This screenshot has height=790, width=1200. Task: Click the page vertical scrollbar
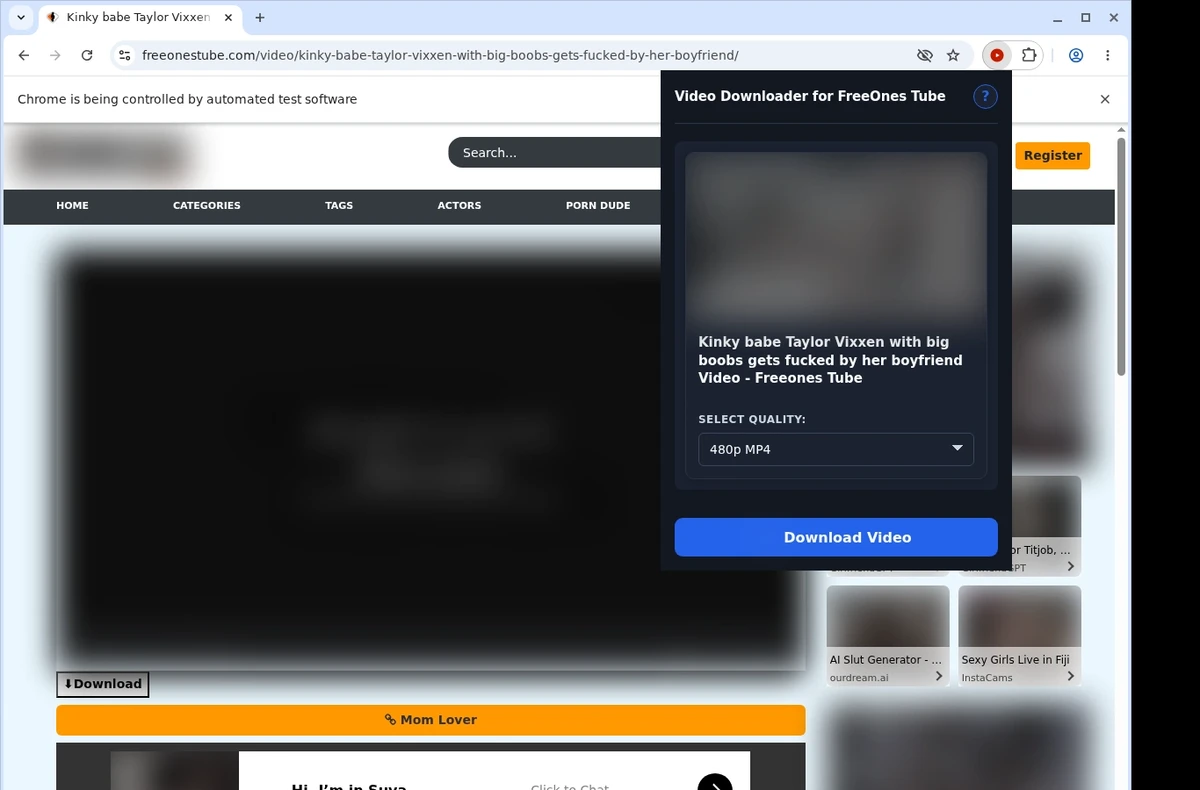(1121, 256)
